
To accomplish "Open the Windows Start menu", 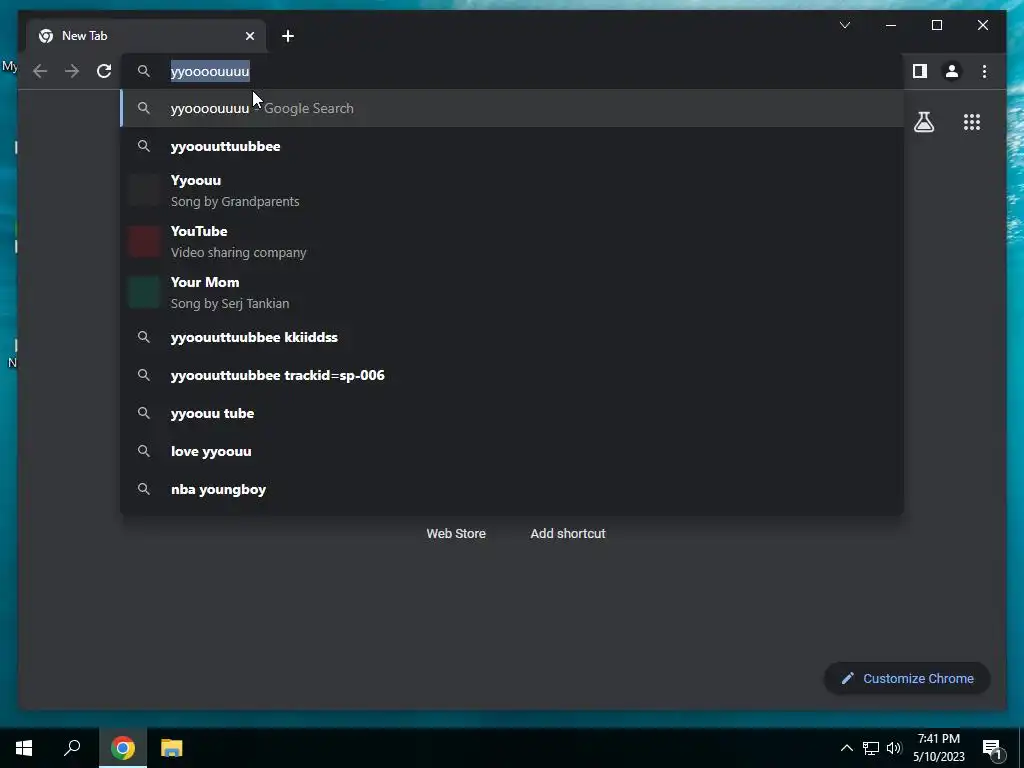I will pyautogui.click(x=24, y=748).
